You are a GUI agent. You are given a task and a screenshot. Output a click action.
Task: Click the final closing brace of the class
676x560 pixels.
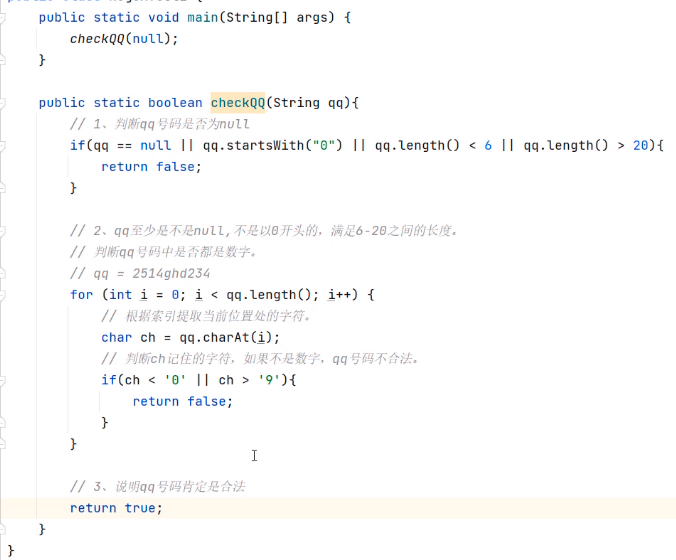click(x=11, y=551)
